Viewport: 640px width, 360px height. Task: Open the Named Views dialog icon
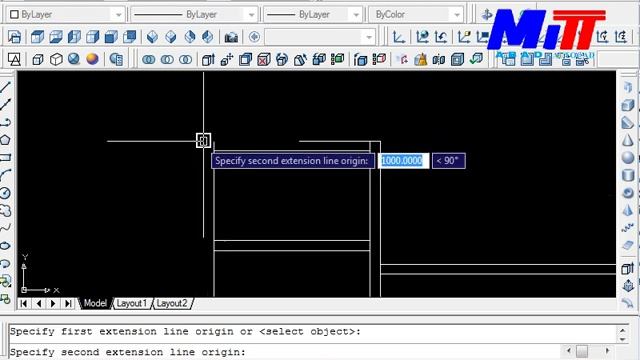click(x=14, y=37)
